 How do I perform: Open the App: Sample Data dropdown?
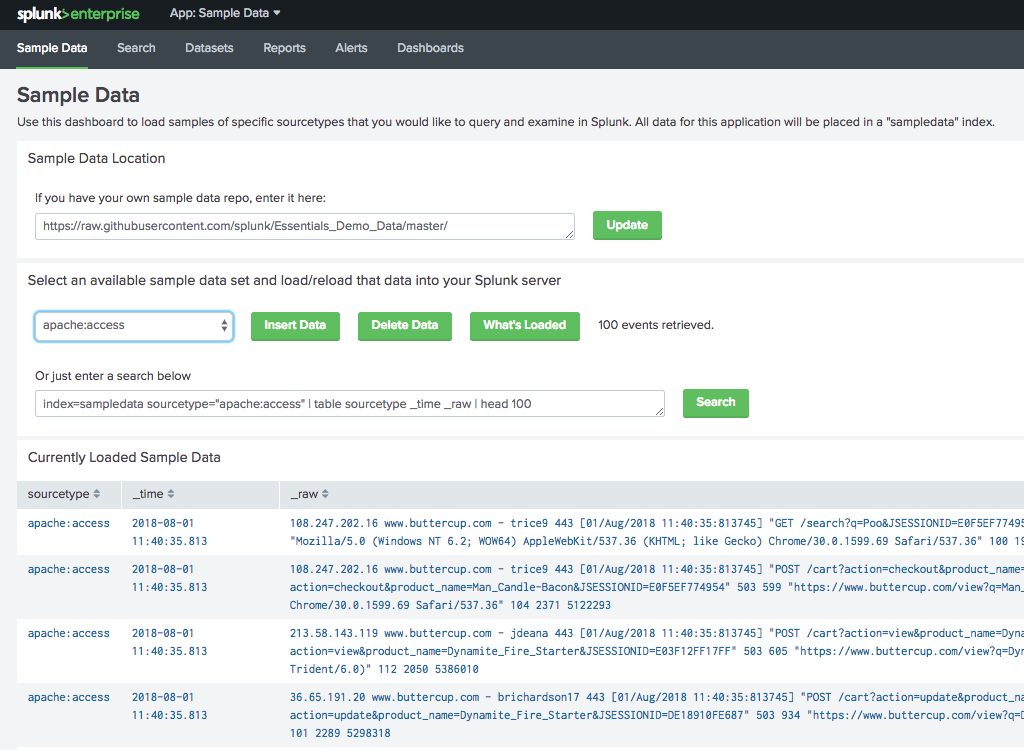[x=225, y=13]
